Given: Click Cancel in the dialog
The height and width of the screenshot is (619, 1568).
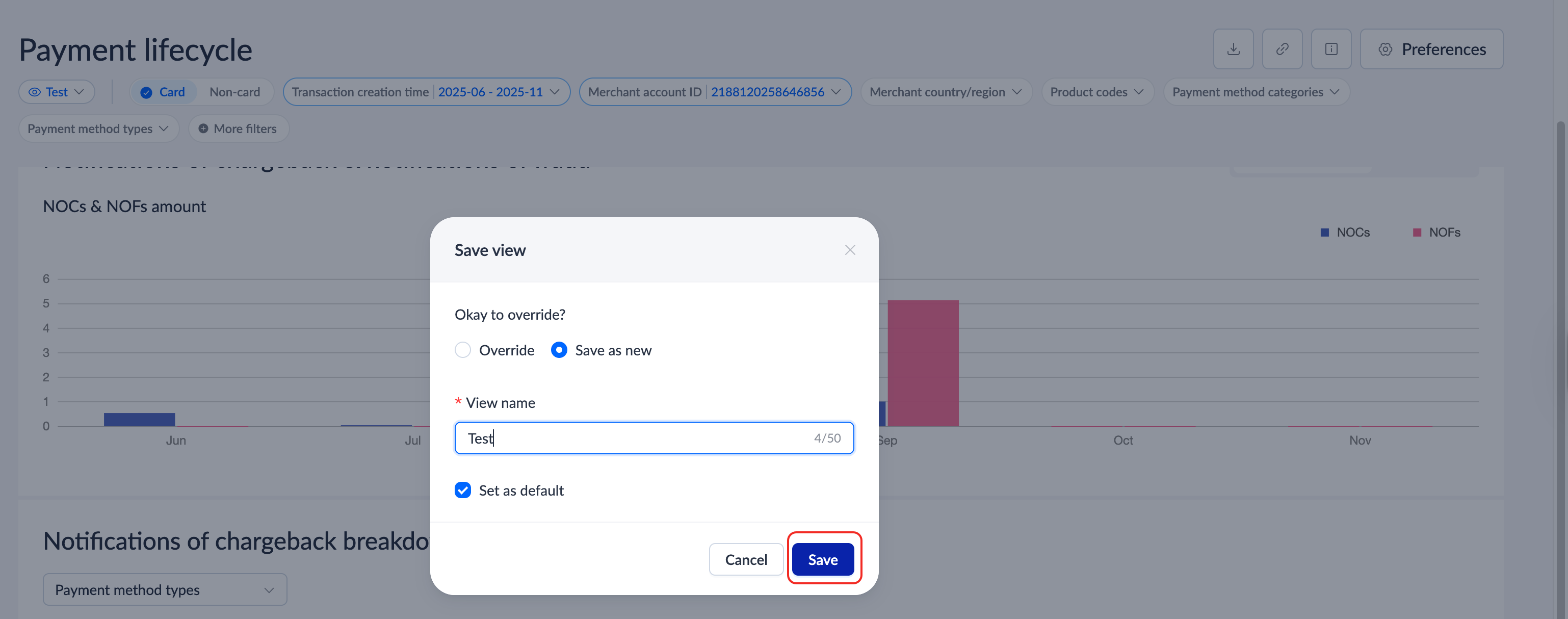Looking at the screenshot, I should click(746, 559).
